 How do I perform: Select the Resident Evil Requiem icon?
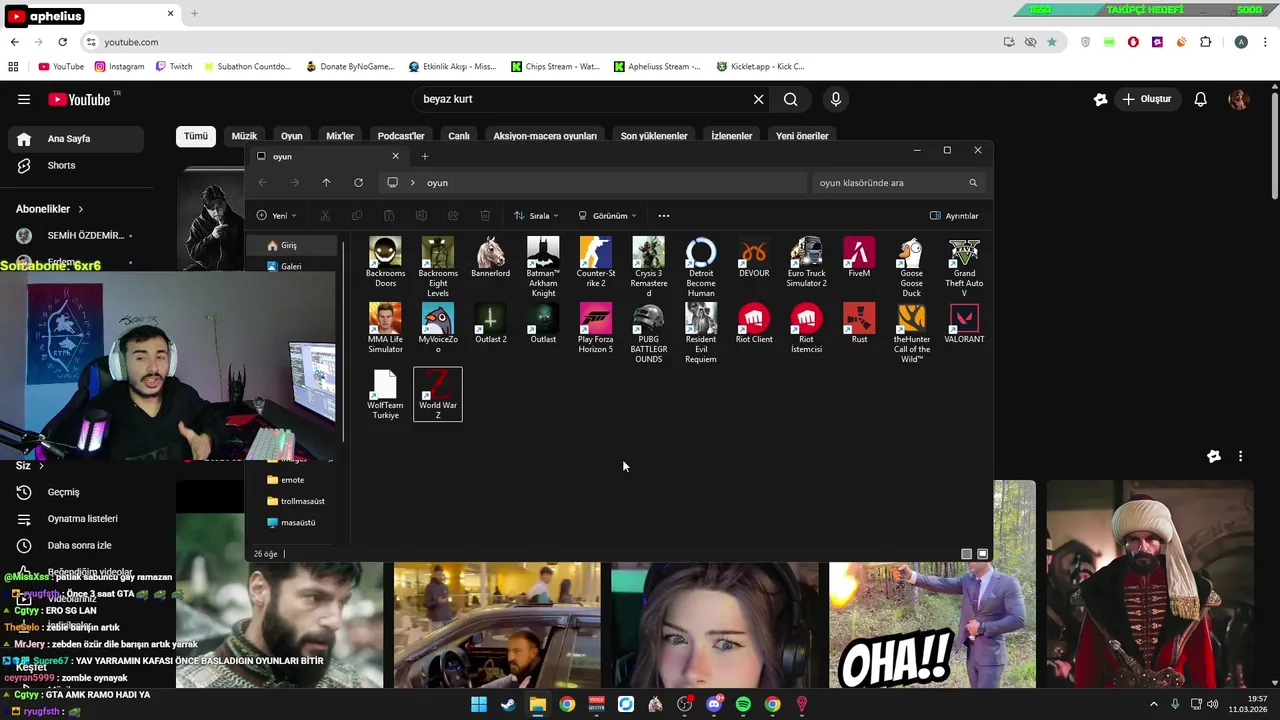(701, 334)
